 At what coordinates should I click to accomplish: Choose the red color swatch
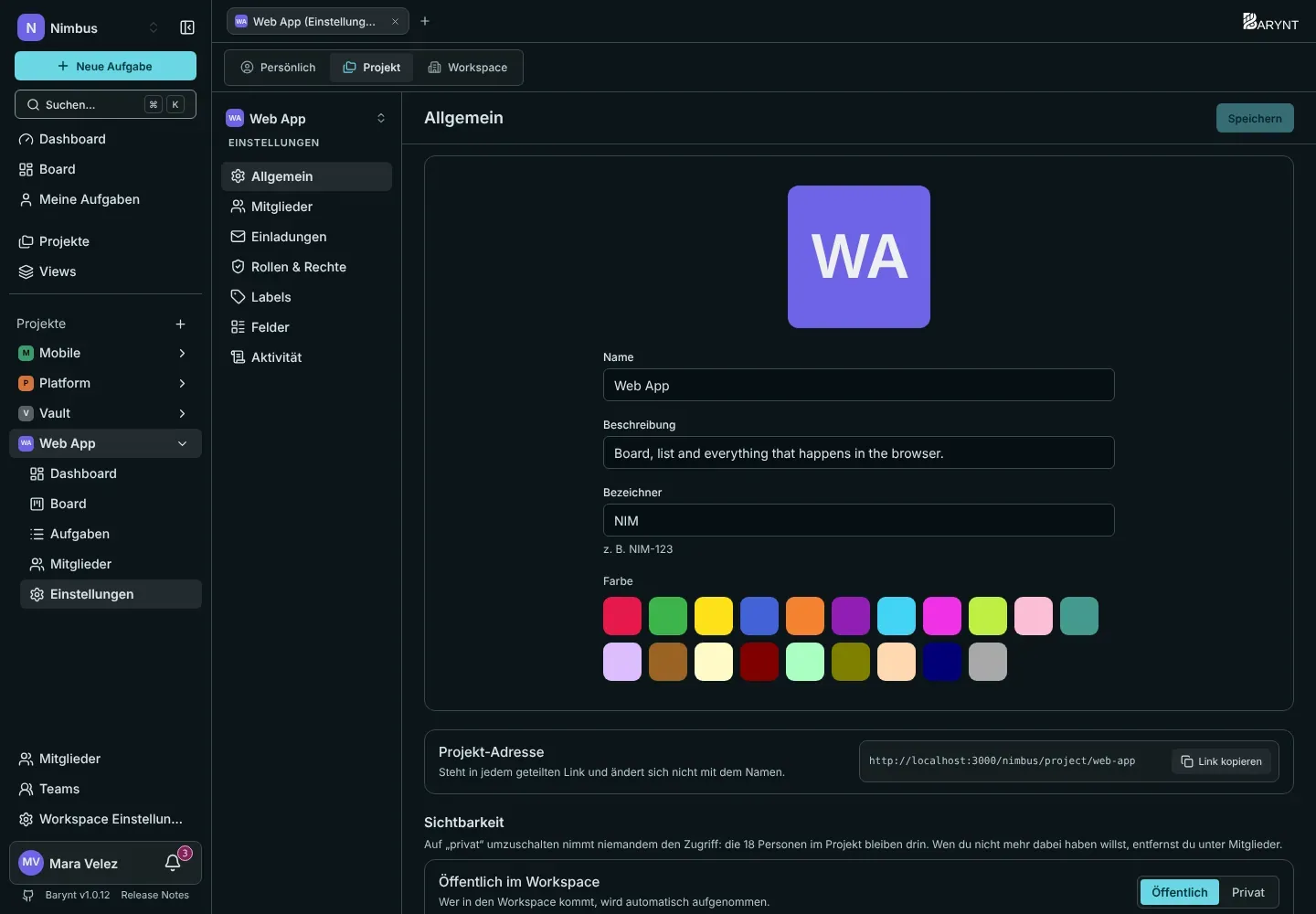(622, 616)
